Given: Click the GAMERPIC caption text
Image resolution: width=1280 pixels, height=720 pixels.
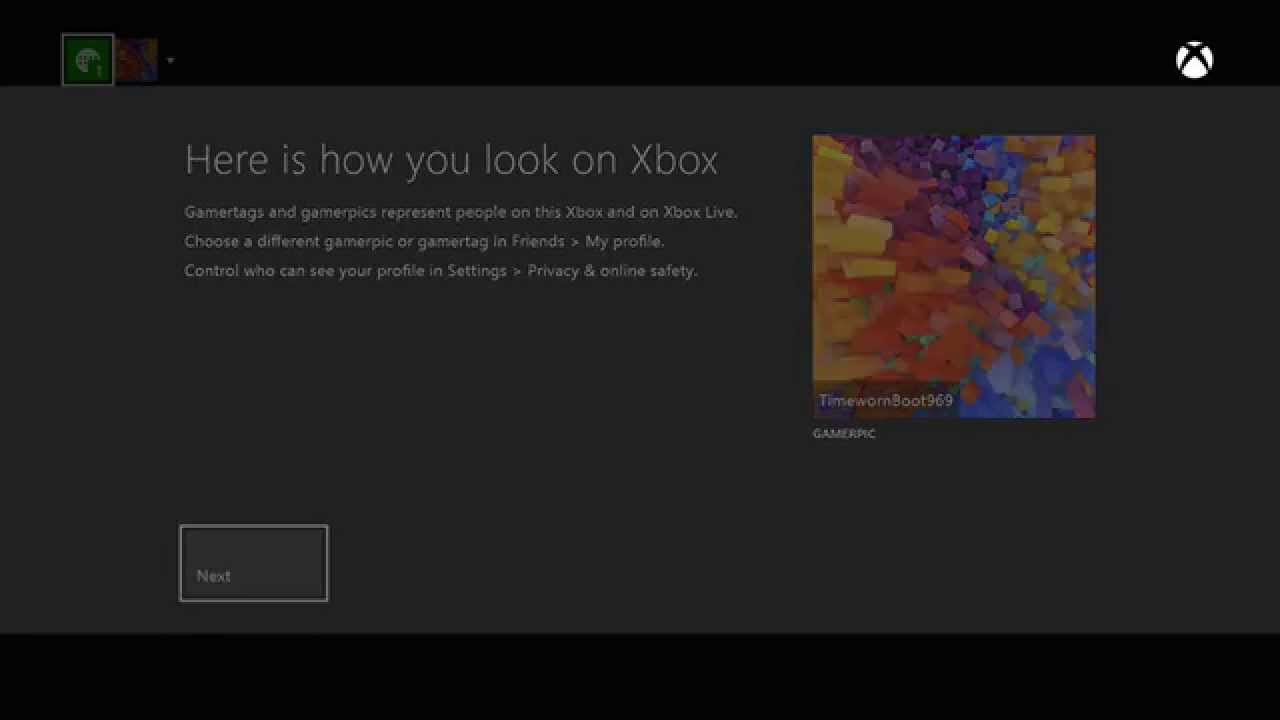Looking at the screenshot, I should click(844, 434).
